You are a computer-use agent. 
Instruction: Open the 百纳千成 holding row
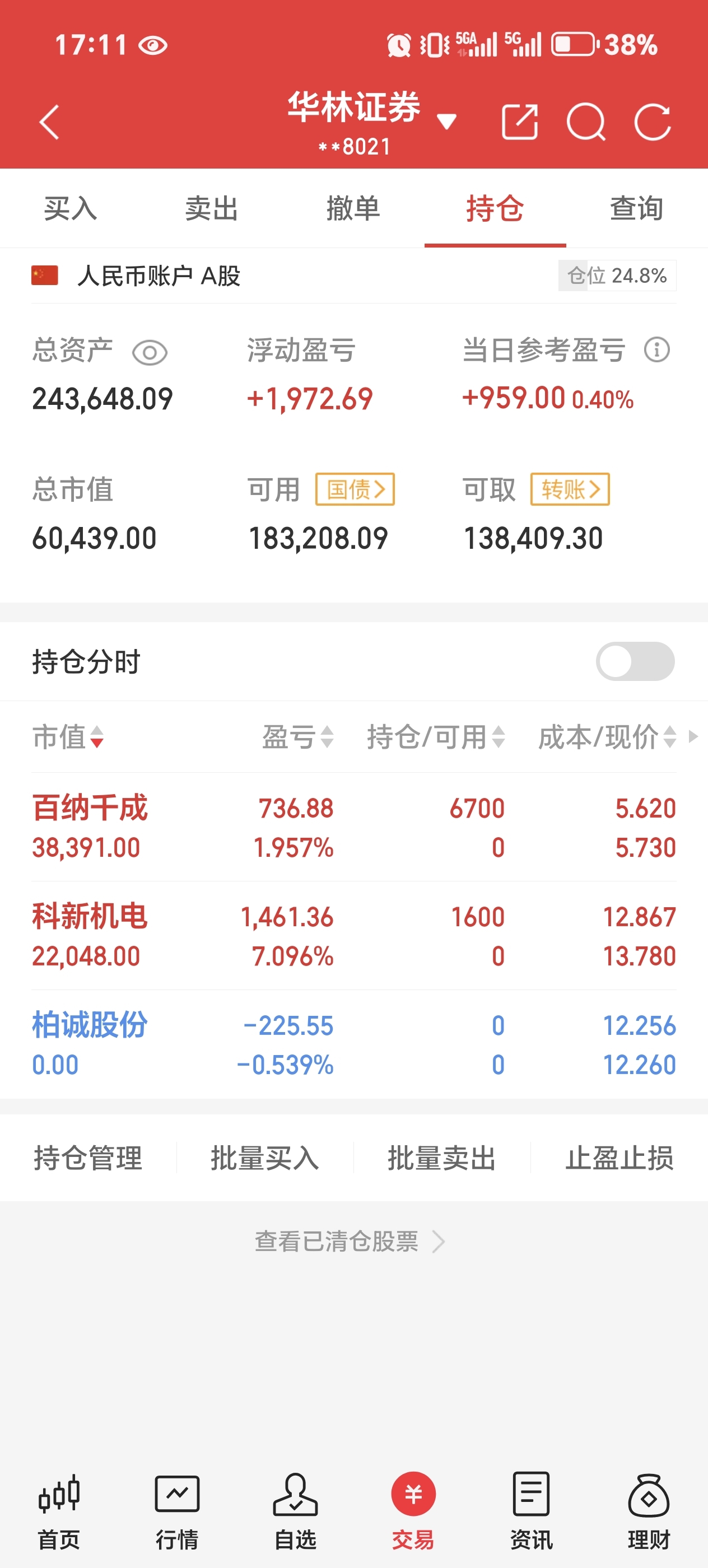(353, 827)
